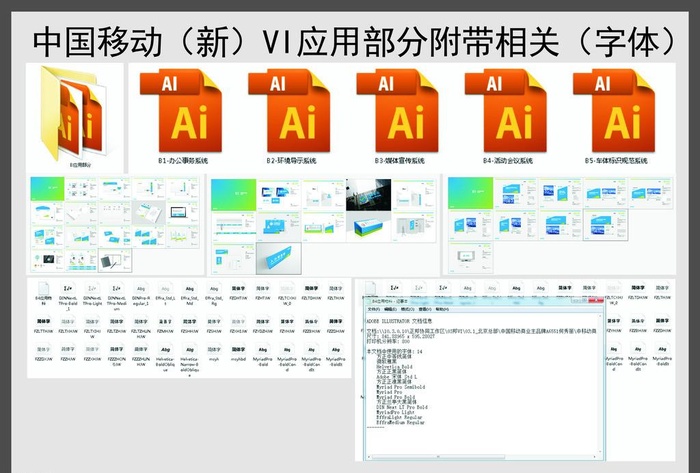Close the Notepad window

(596, 301)
